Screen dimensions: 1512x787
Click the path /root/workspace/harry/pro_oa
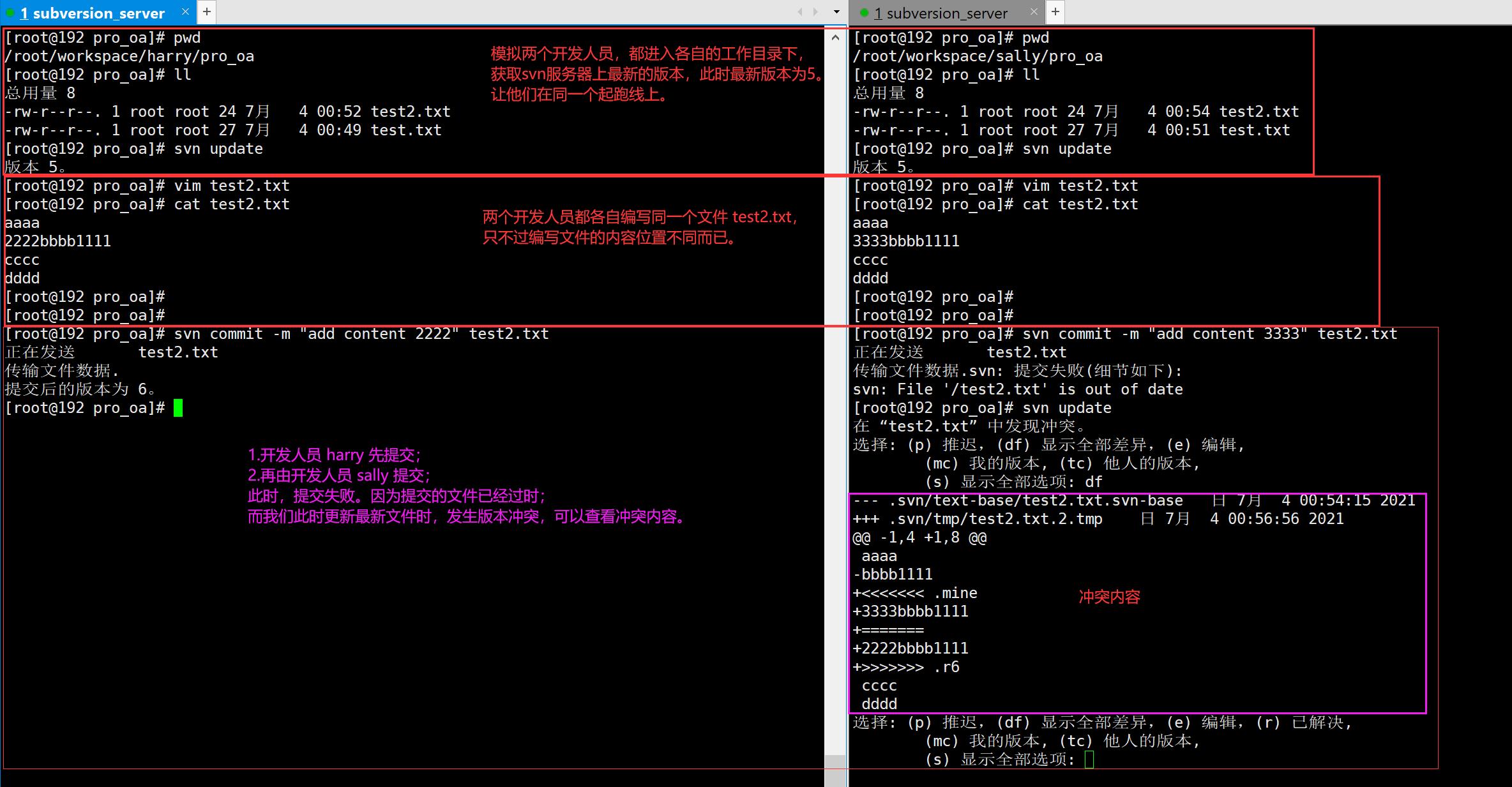[129, 56]
